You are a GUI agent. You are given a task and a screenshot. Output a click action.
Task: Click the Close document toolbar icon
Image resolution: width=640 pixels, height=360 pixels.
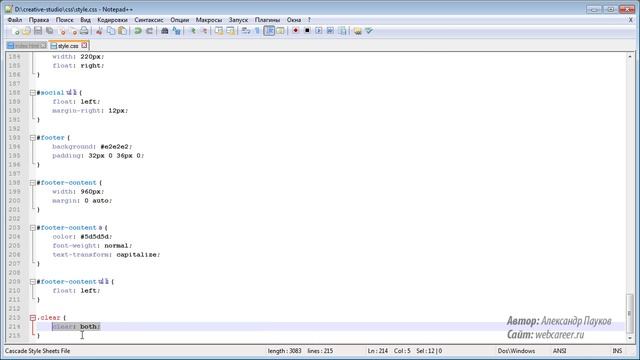tap(62, 31)
